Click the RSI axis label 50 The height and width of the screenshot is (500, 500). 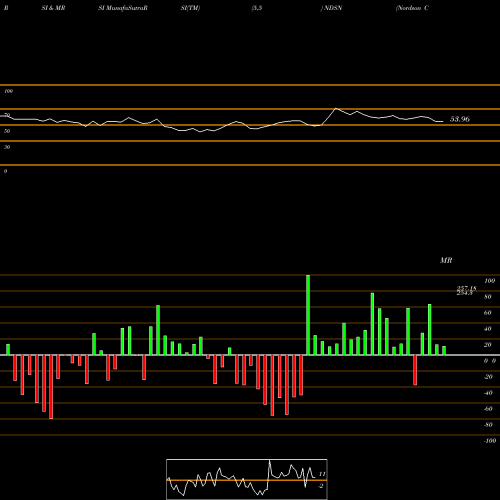coord(7,131)
